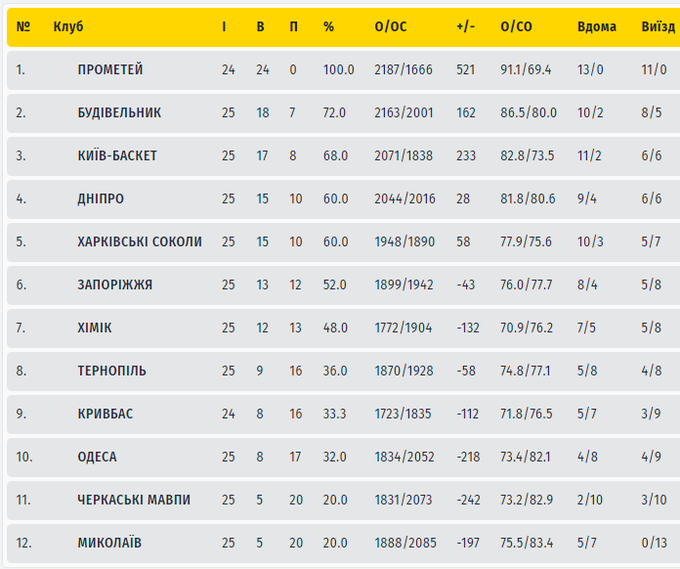The image size is (680, 569).
Task: Click the Клуб column header
Action: click(x=68, y=27)
